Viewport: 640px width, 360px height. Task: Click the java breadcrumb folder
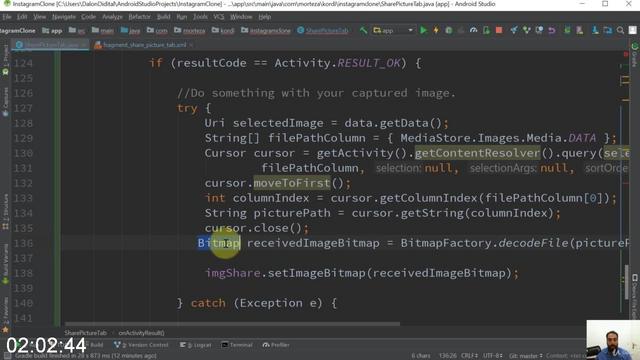(x=131, y=31)
